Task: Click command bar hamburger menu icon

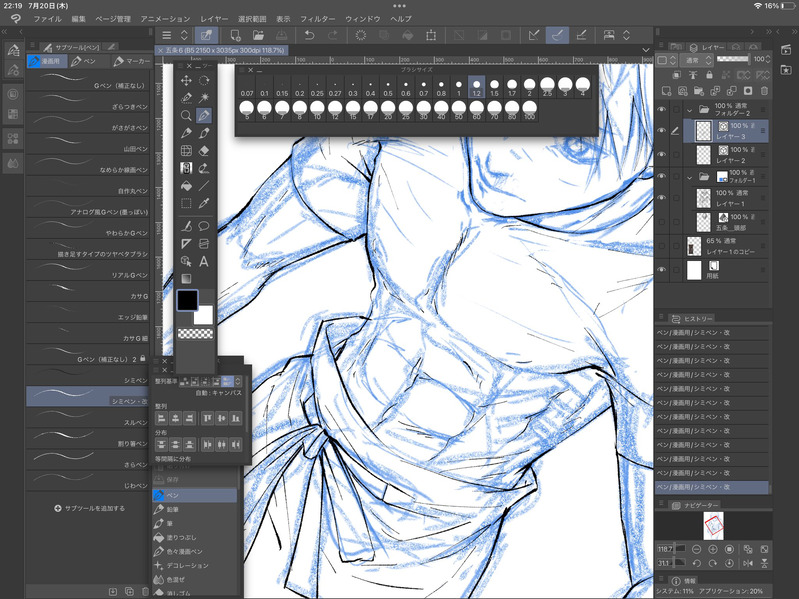Action: pos(167,35)
